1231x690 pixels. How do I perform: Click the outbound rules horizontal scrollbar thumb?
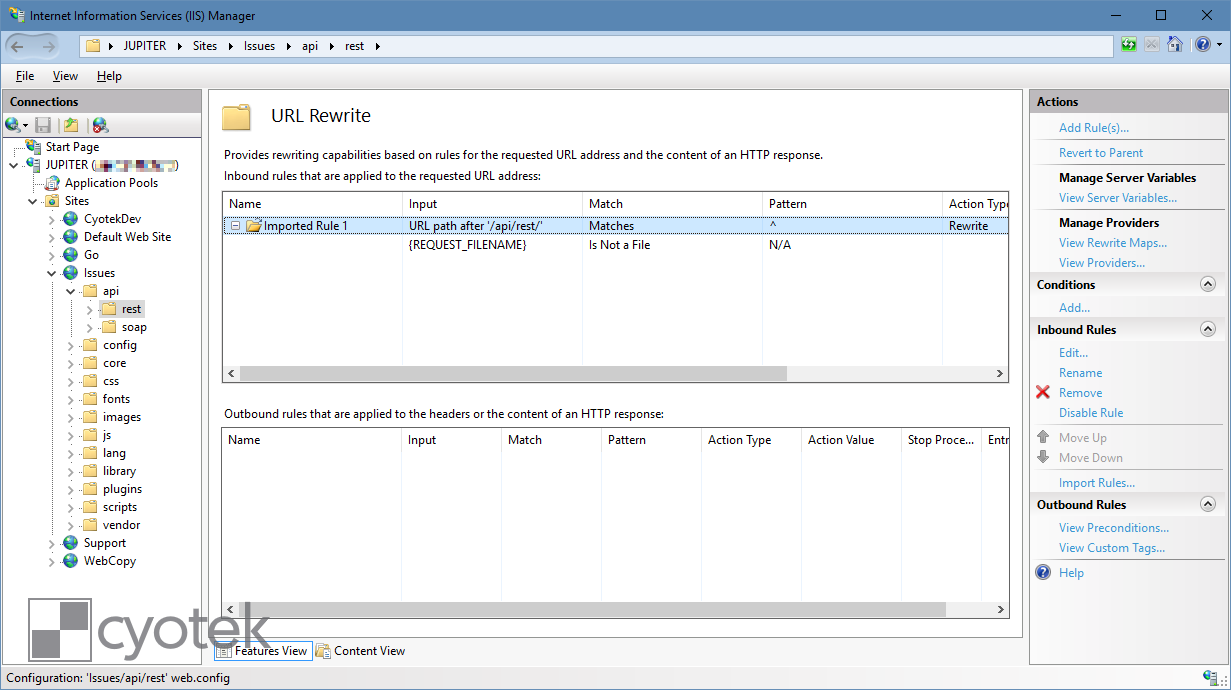(x=592, y=609)
